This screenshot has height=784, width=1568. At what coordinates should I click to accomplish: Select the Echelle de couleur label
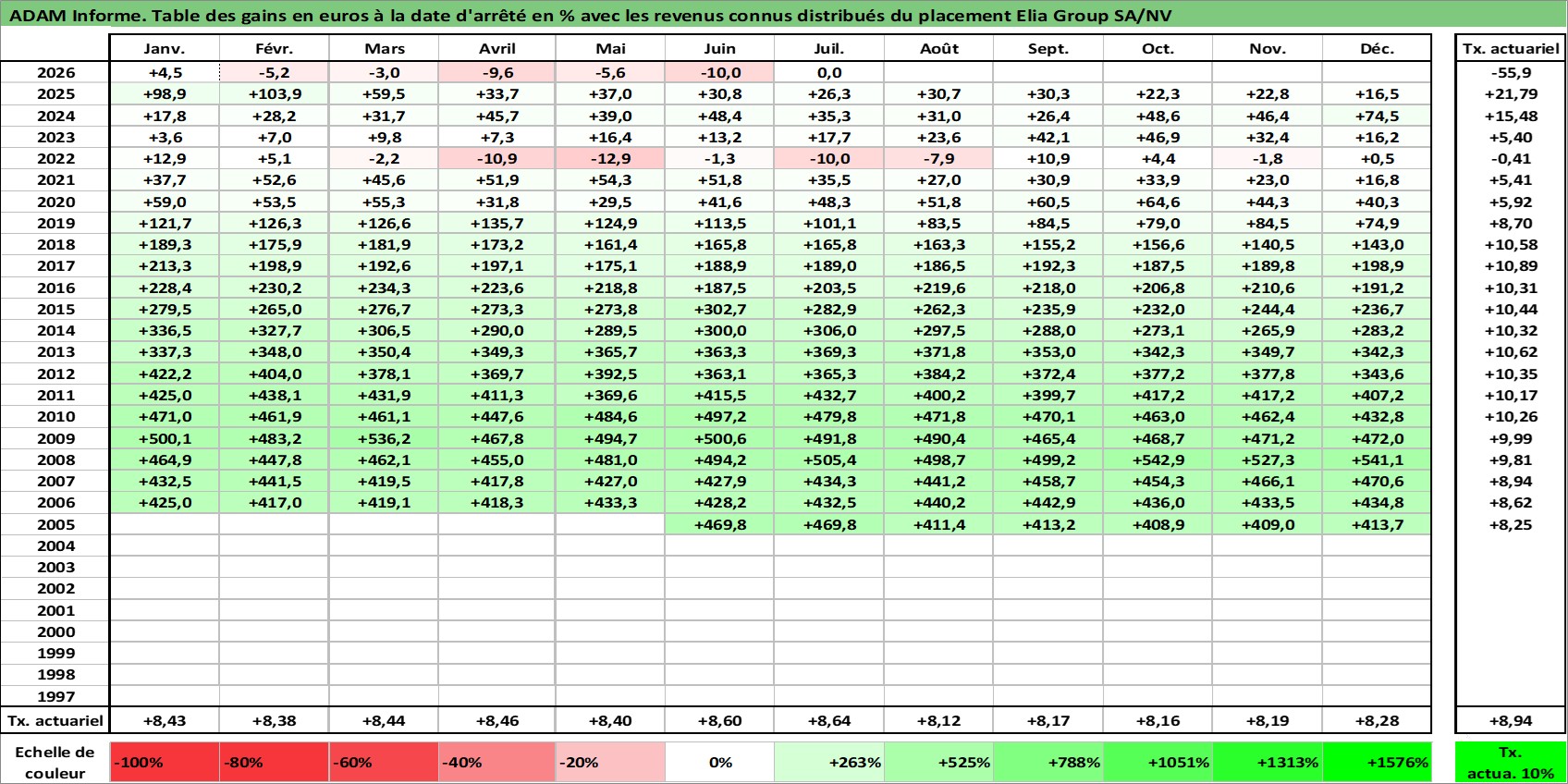(x=55, y=763)
